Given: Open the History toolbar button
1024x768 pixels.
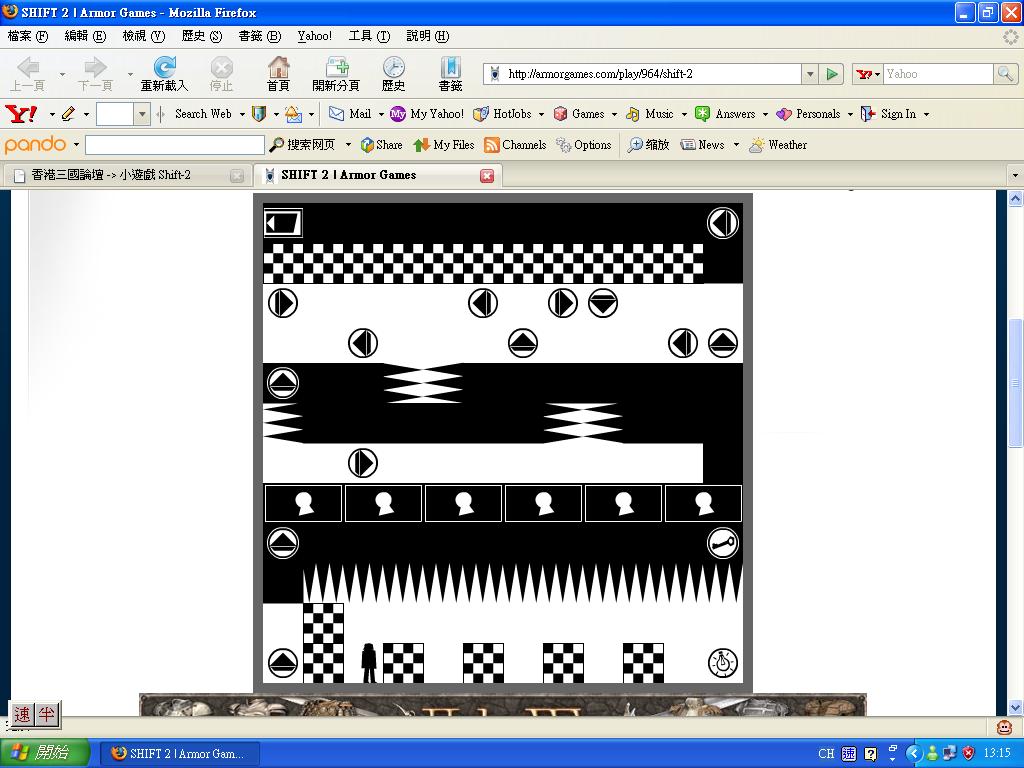Looking at the screenshot, I should [x=393, y=74].
